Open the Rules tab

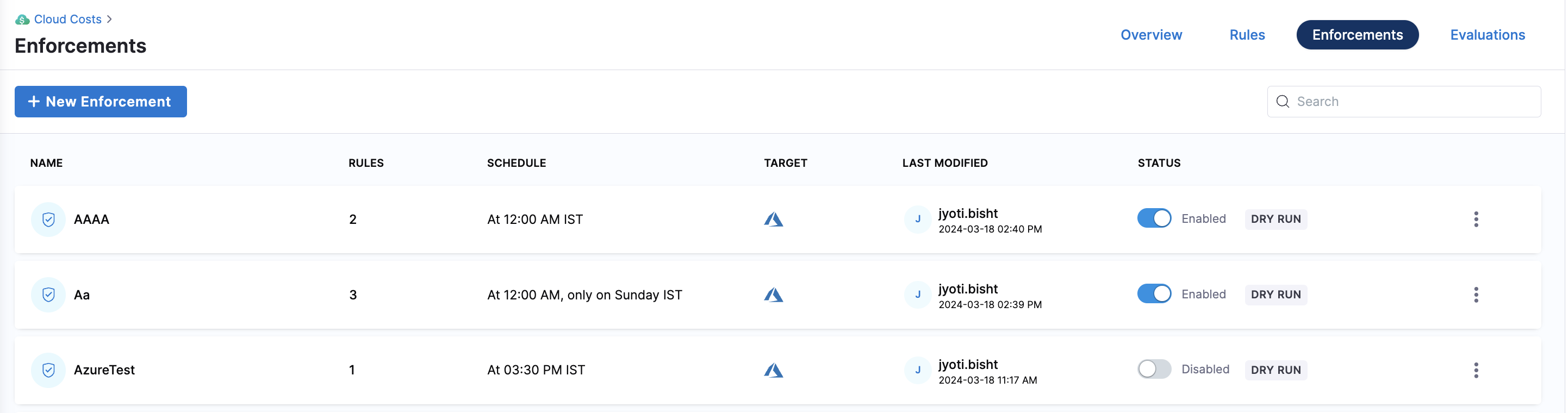click(1247, 35)
